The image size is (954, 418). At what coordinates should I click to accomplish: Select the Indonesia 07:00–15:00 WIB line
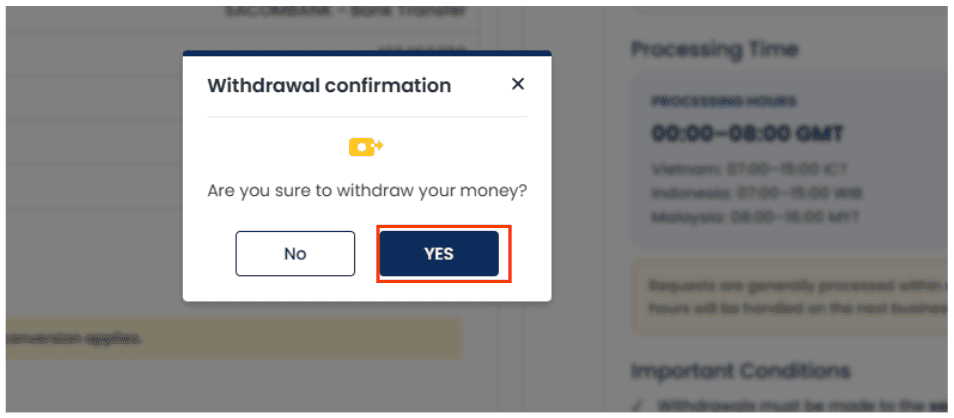click(757, 193)
